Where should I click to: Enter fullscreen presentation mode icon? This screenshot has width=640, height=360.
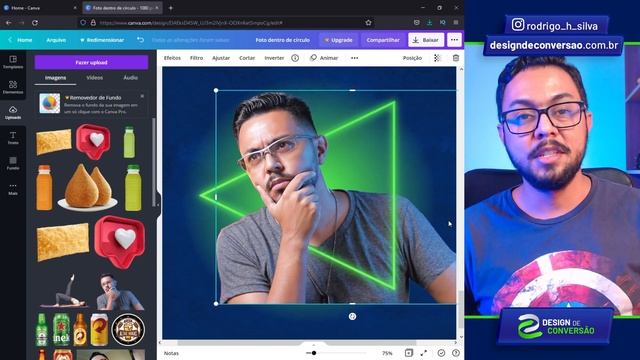pyautogui.click(x=424, y=353)
